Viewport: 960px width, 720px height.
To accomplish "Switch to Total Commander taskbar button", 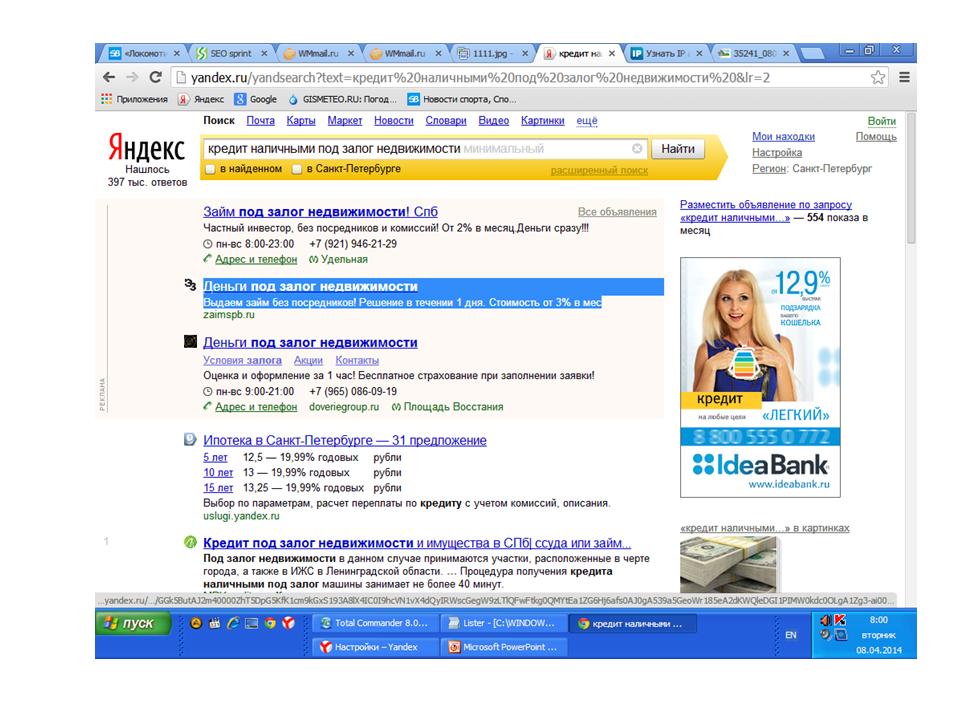I will tap(375, 623).
